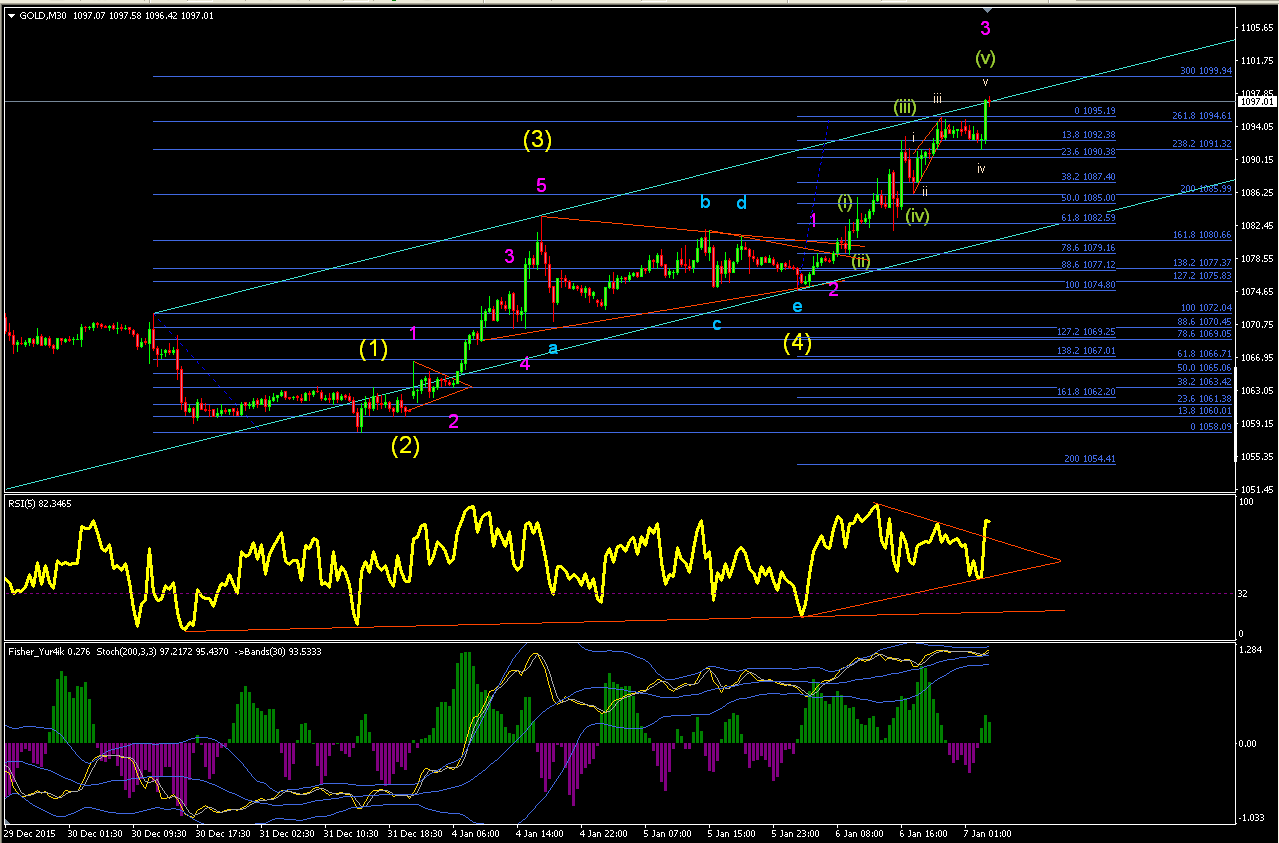Click the 5 Jan 23:00 time label
The height and width of the screenshot is (843, 1279).
tap(796, 832)
